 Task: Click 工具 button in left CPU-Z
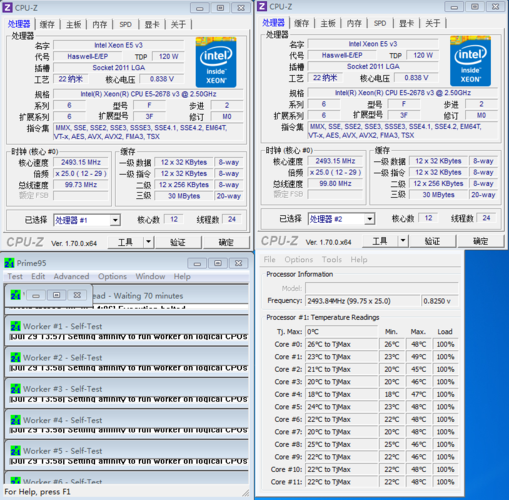(126, 242)
